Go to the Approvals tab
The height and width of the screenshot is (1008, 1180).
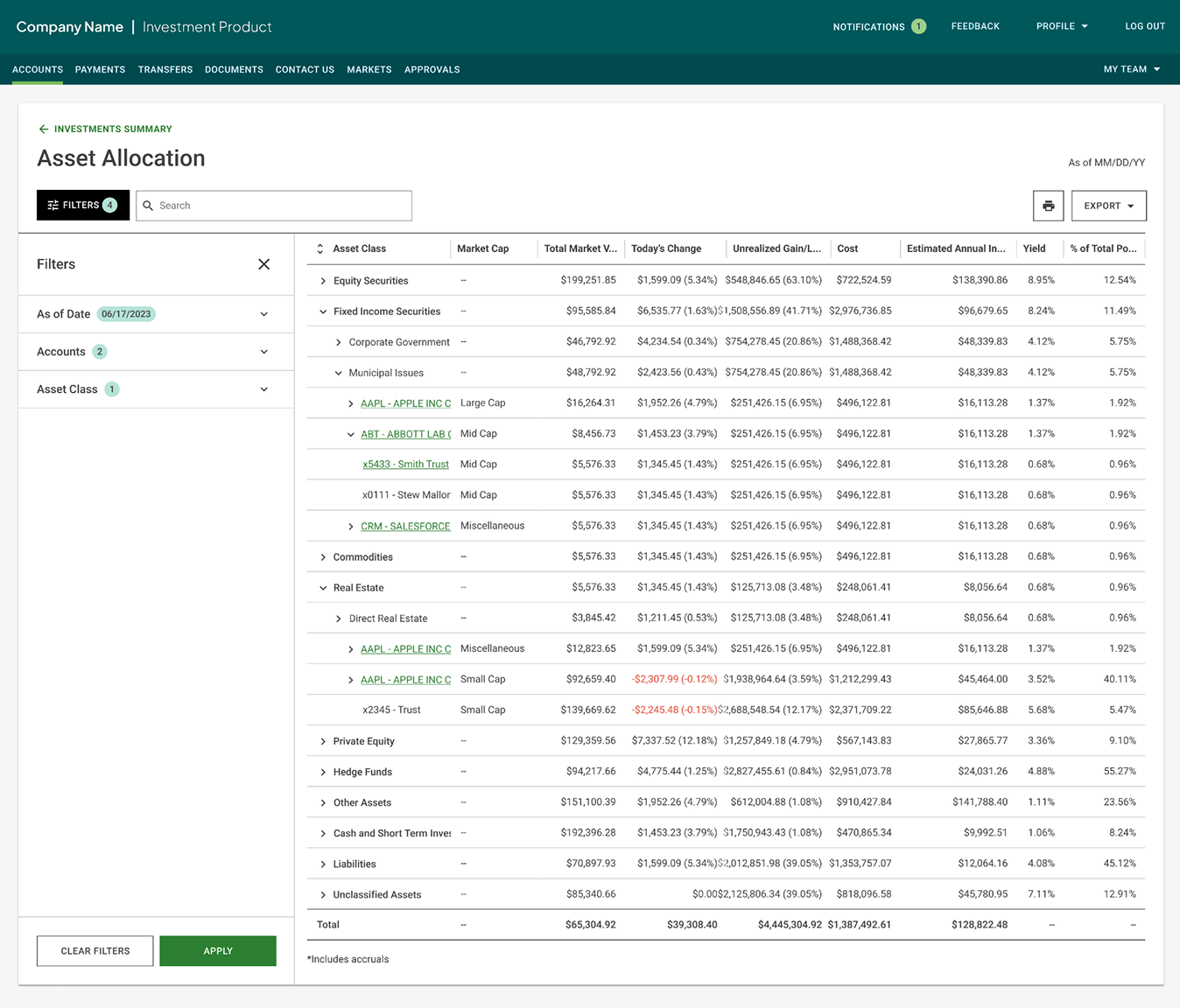point(432,69)
